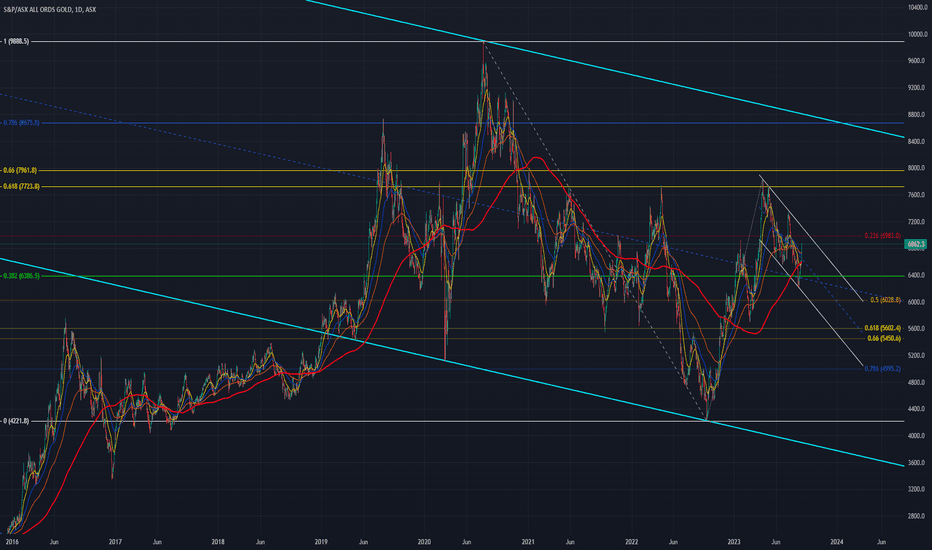This screenshot has width=932, height=550.
Task: Click the 10400.0 price axis label
Action: [x=917, y=7]
